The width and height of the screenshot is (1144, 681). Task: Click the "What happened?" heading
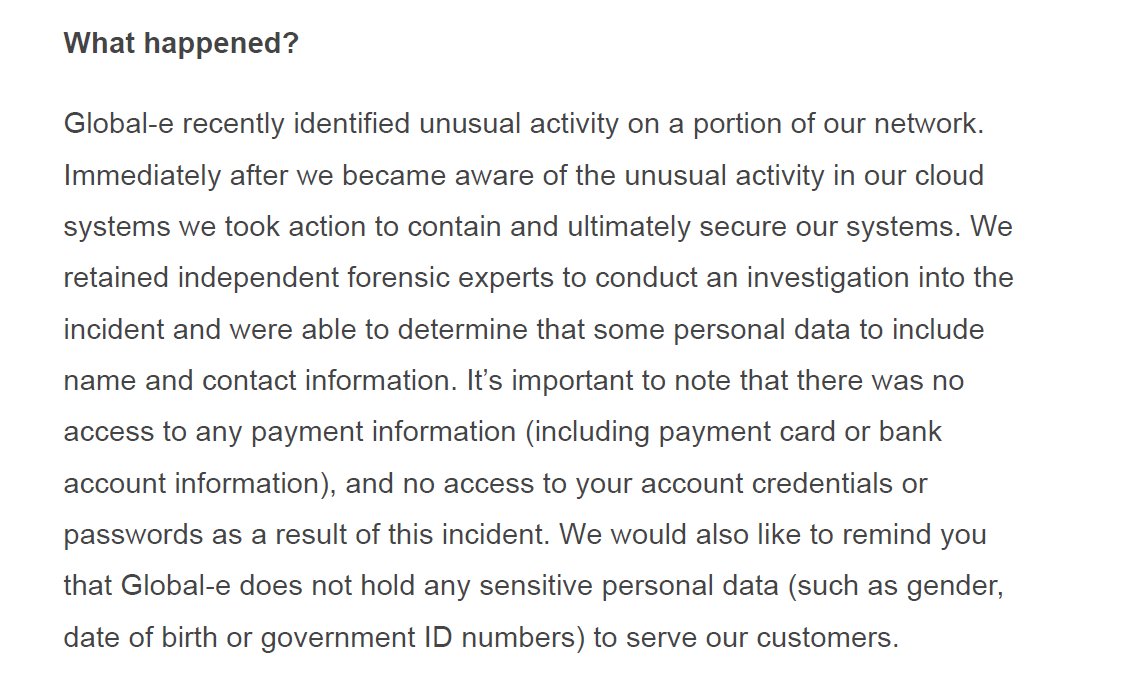[181, 45]
